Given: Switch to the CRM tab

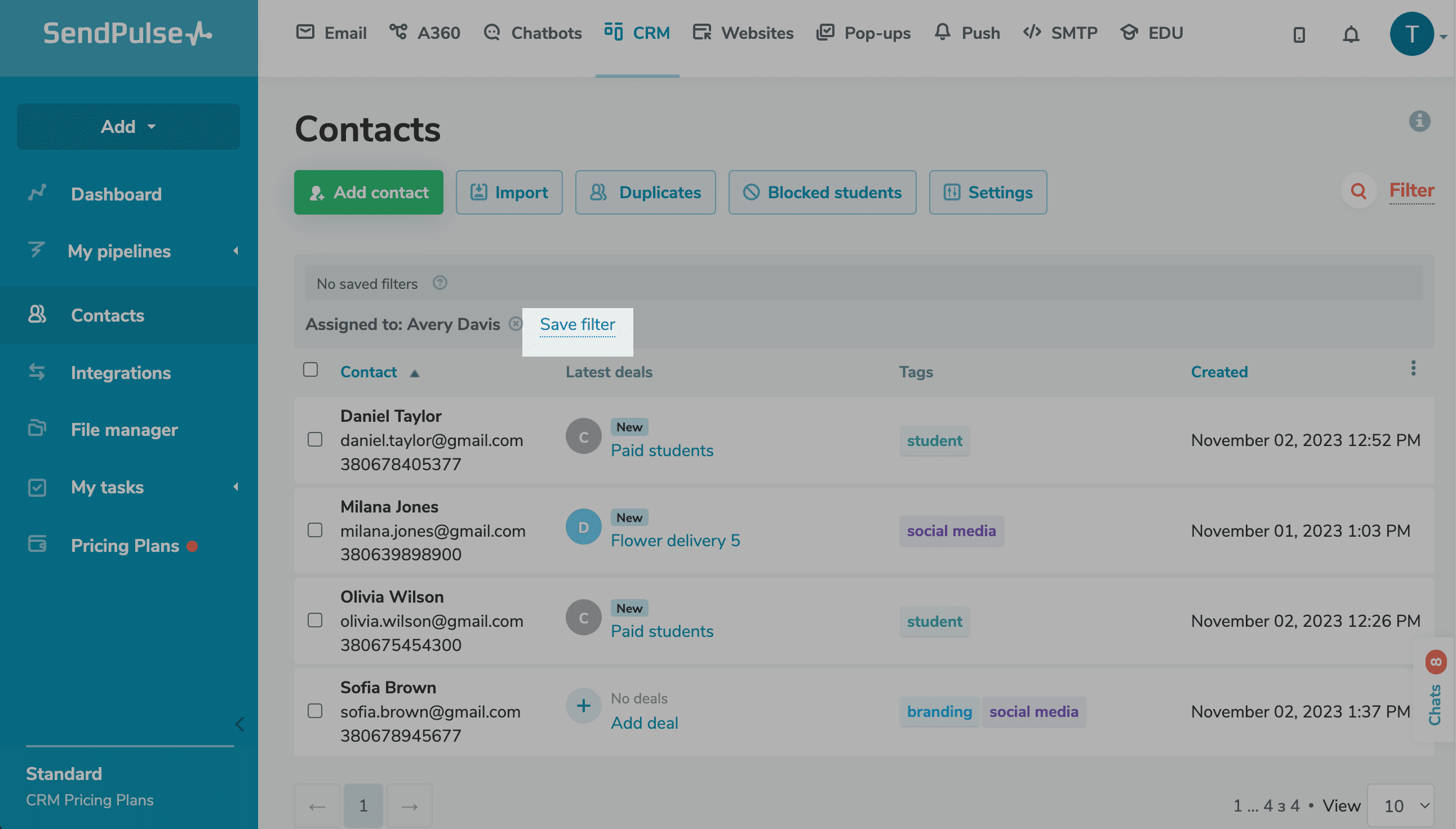Looking at the screenshot, I should point(637,33).
